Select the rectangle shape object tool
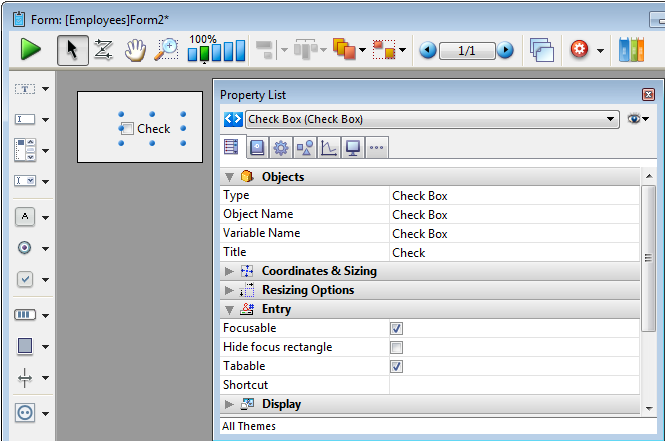This screenshot has height=441, width=665. [26, 346]
